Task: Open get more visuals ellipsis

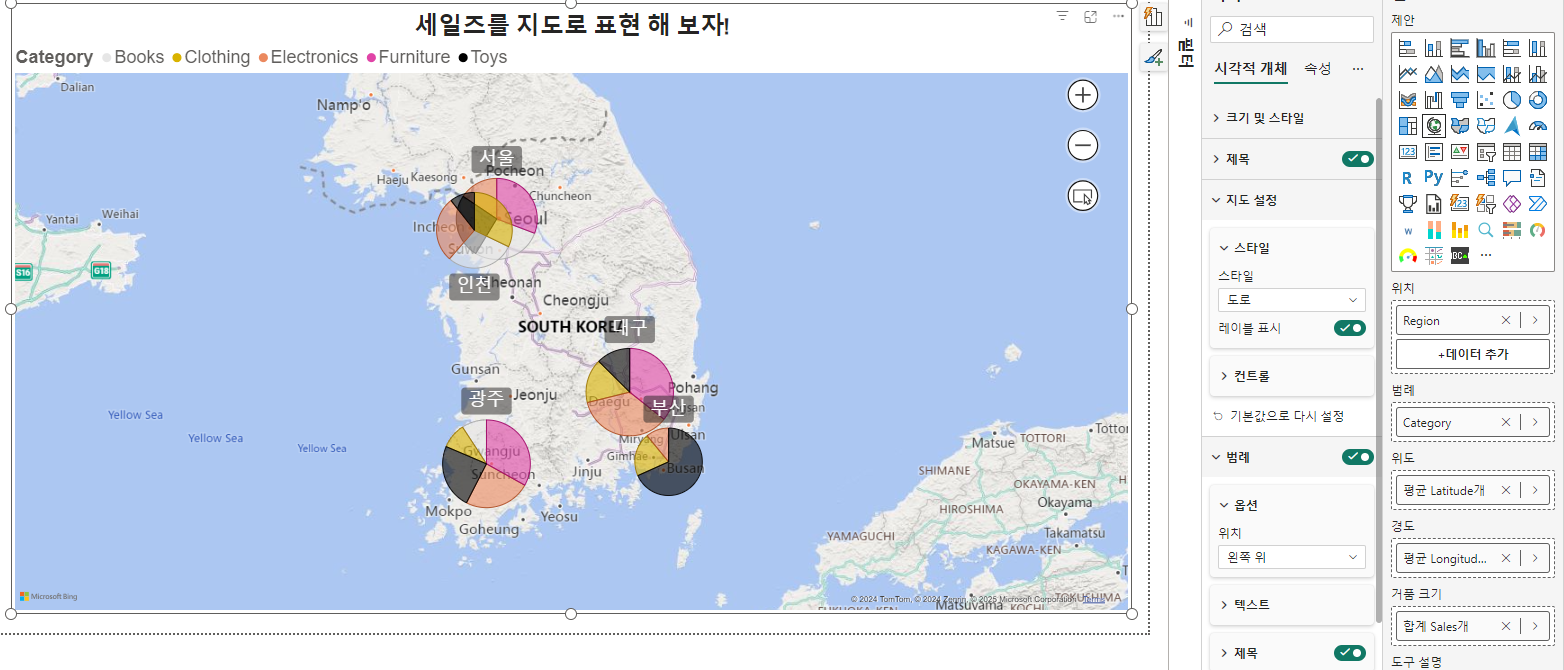Action: [x=1485, y=255]
